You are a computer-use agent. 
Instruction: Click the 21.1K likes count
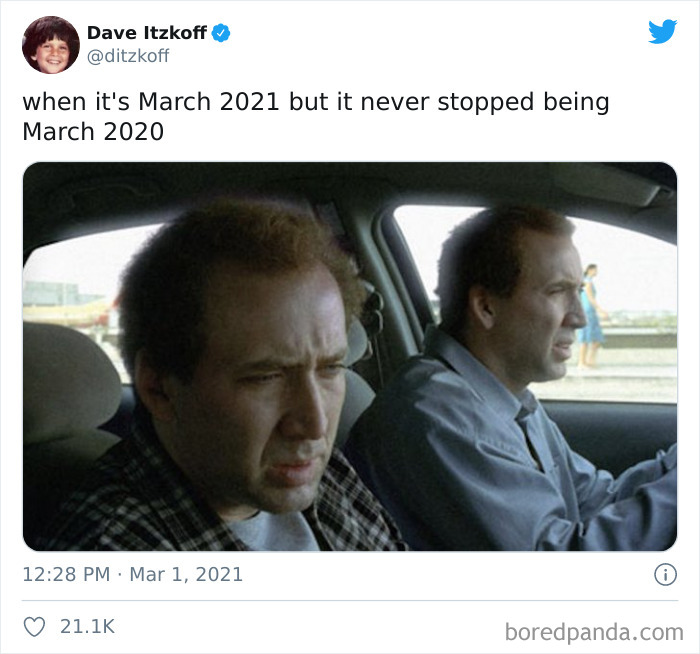[88, 627]
